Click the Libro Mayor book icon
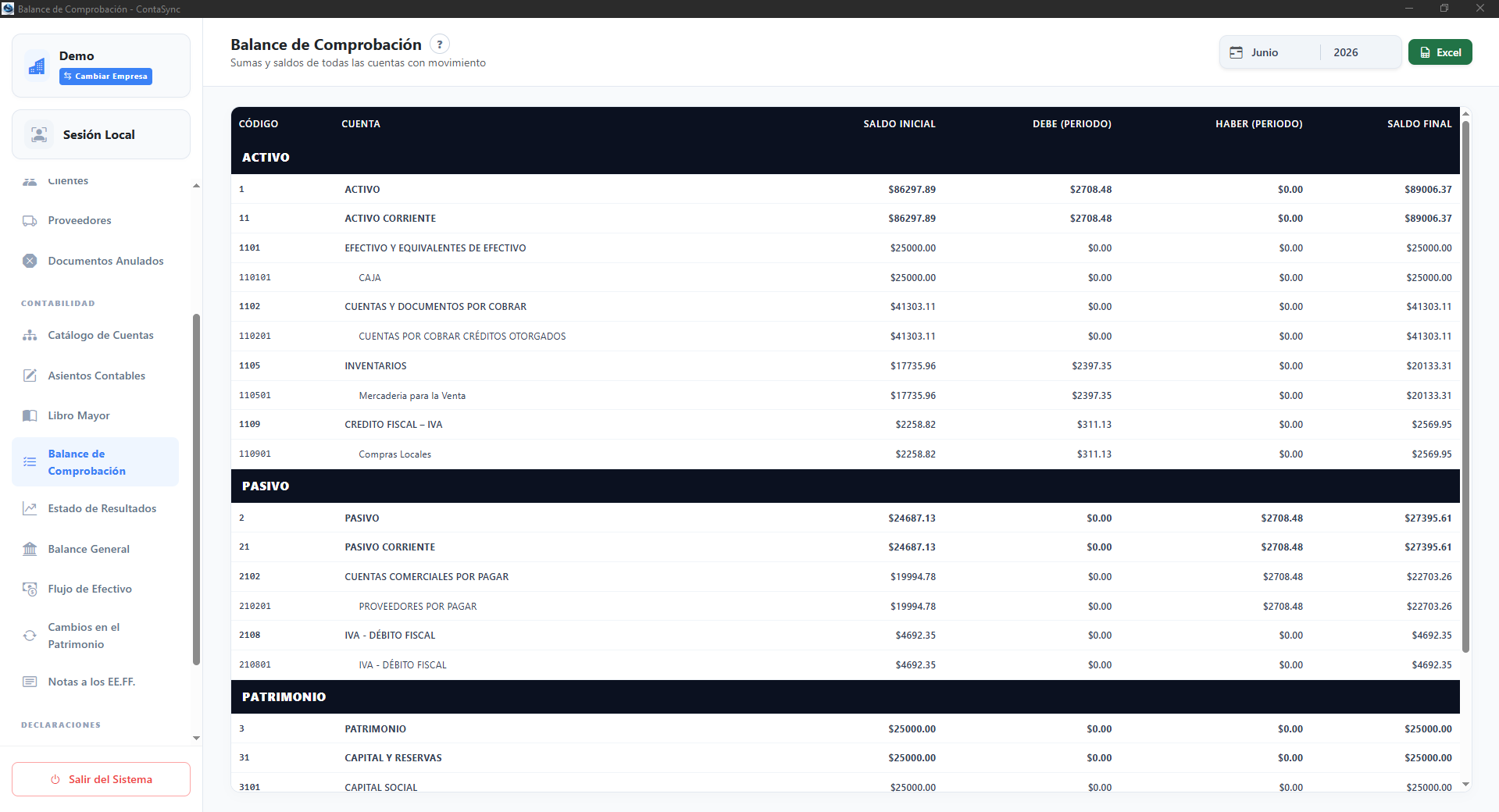 30,415
